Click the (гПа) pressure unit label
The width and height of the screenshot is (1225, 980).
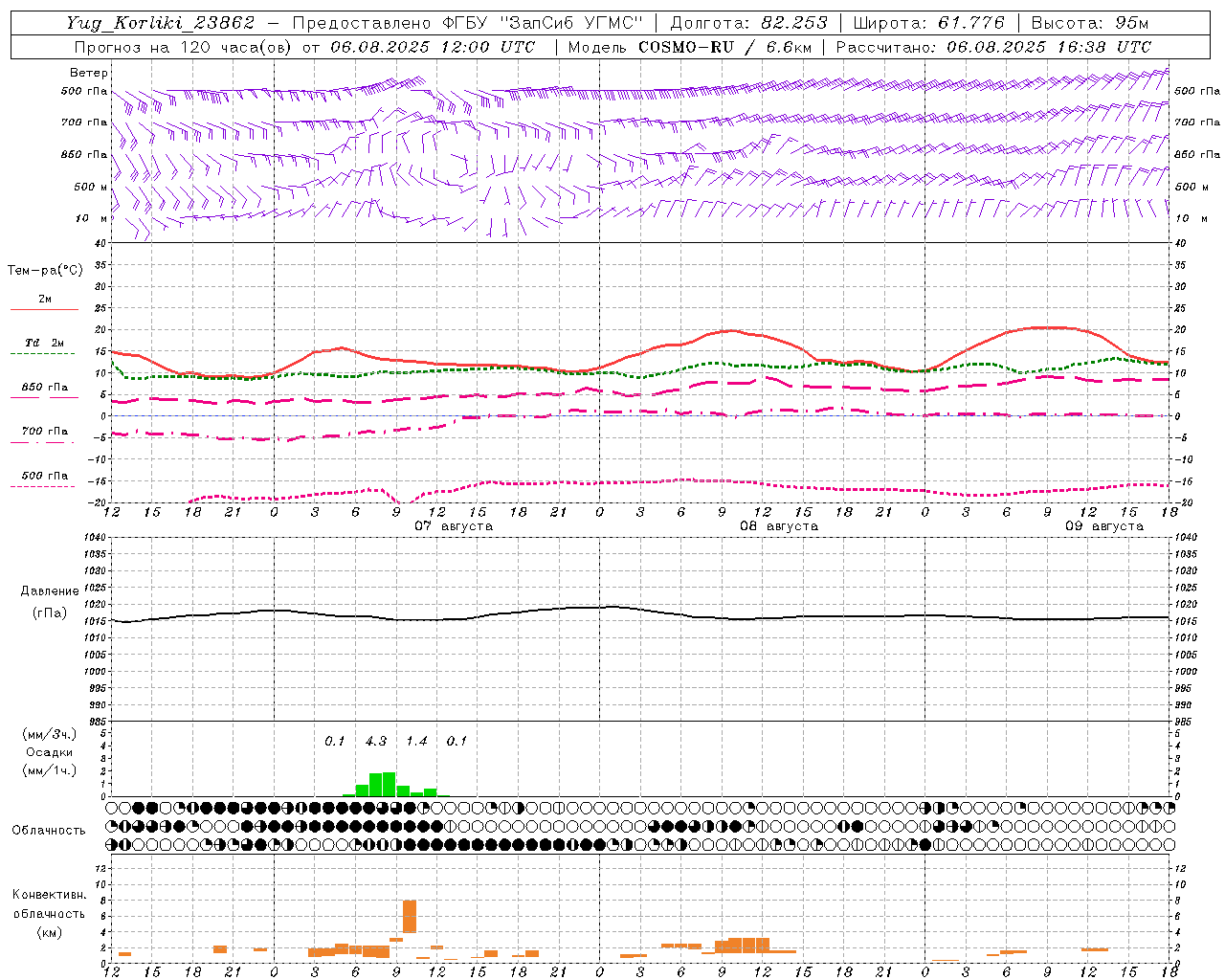coord(50,612)
